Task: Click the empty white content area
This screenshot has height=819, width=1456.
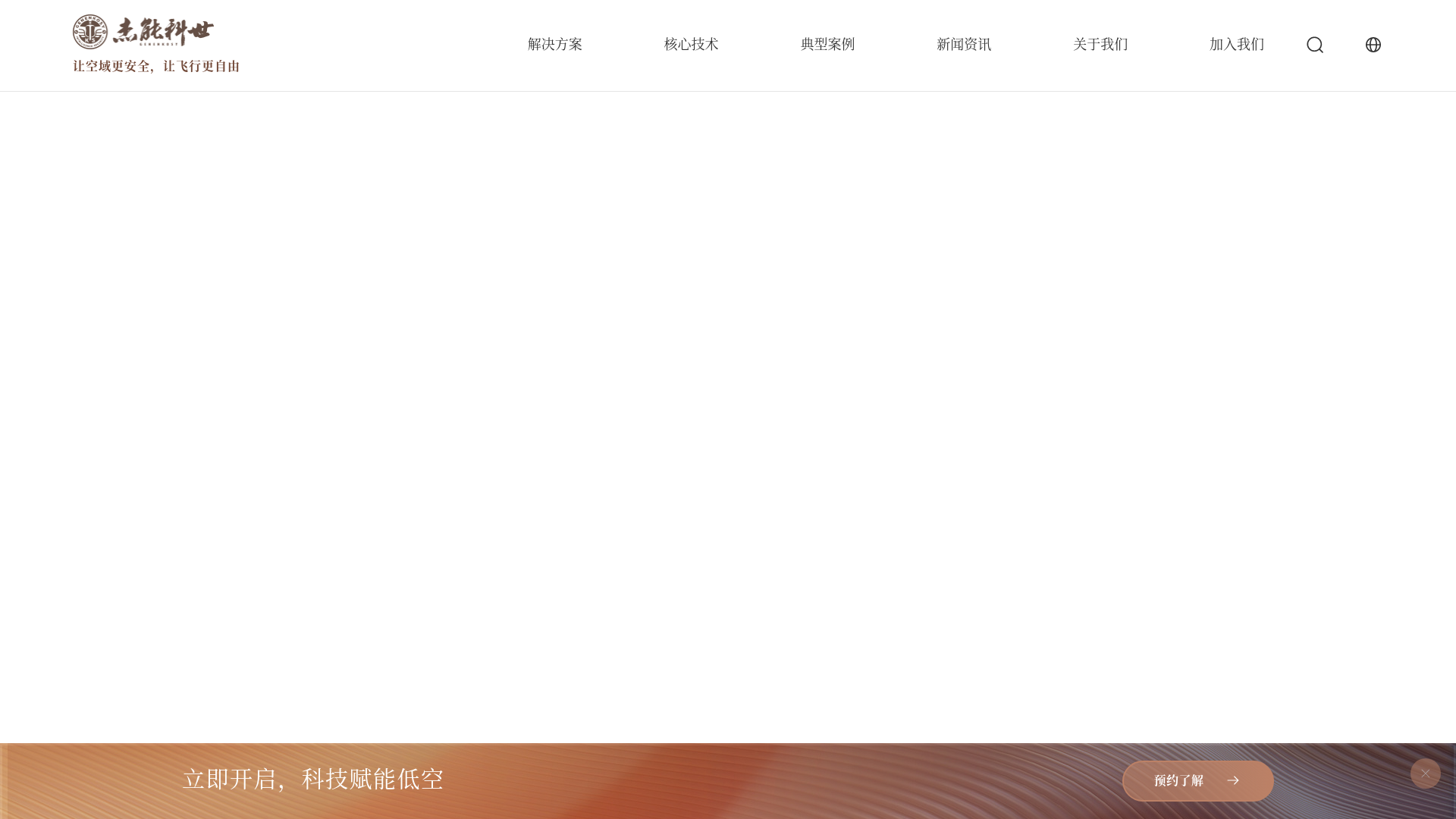Action: coord(728,417)
